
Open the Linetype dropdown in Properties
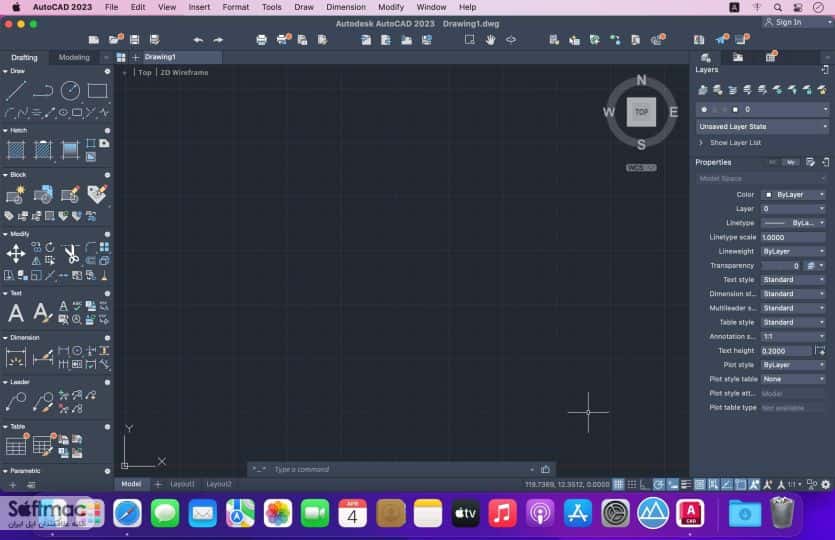pyautogui.click(x=793, y=223)
